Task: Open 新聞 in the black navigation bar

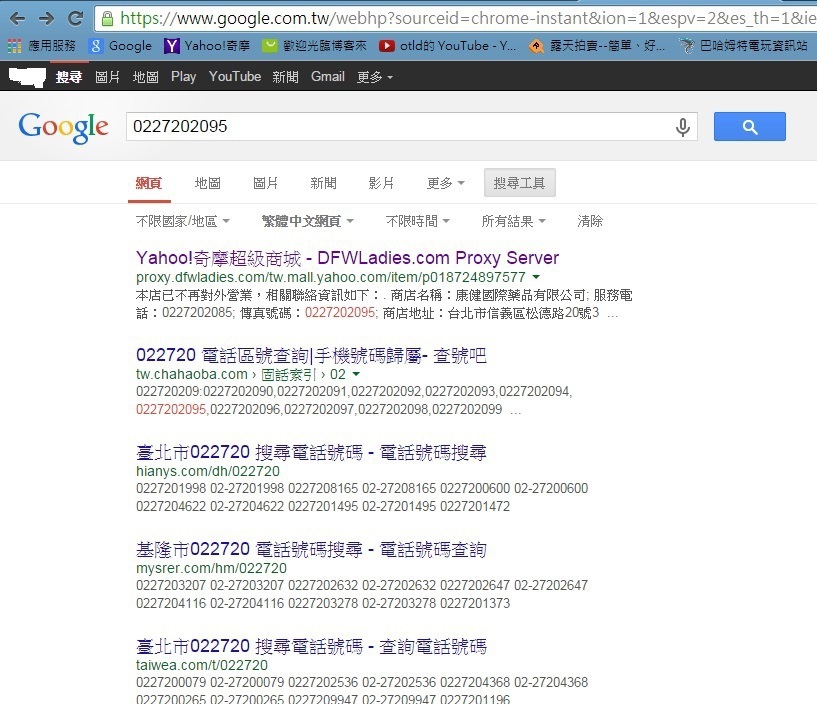Action: 286,77
